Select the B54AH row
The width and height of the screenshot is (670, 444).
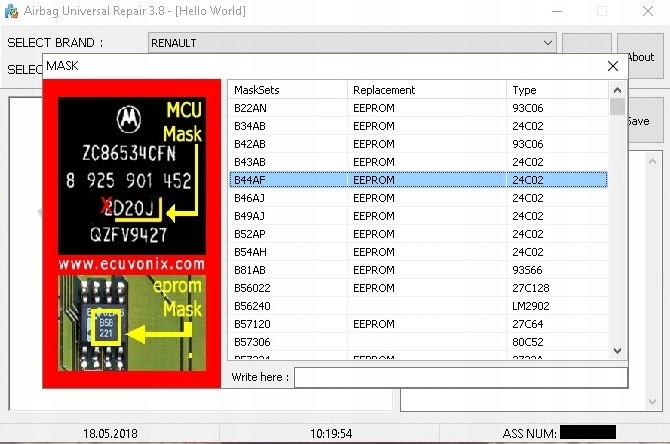pyautogui.click(x=418, y=252)
